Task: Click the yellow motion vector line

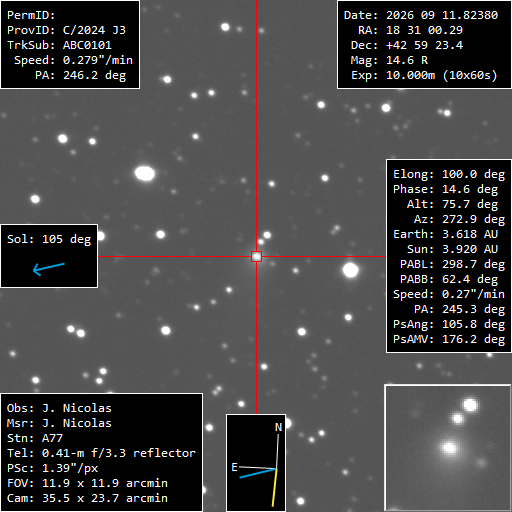Action: tap(275, 488)
